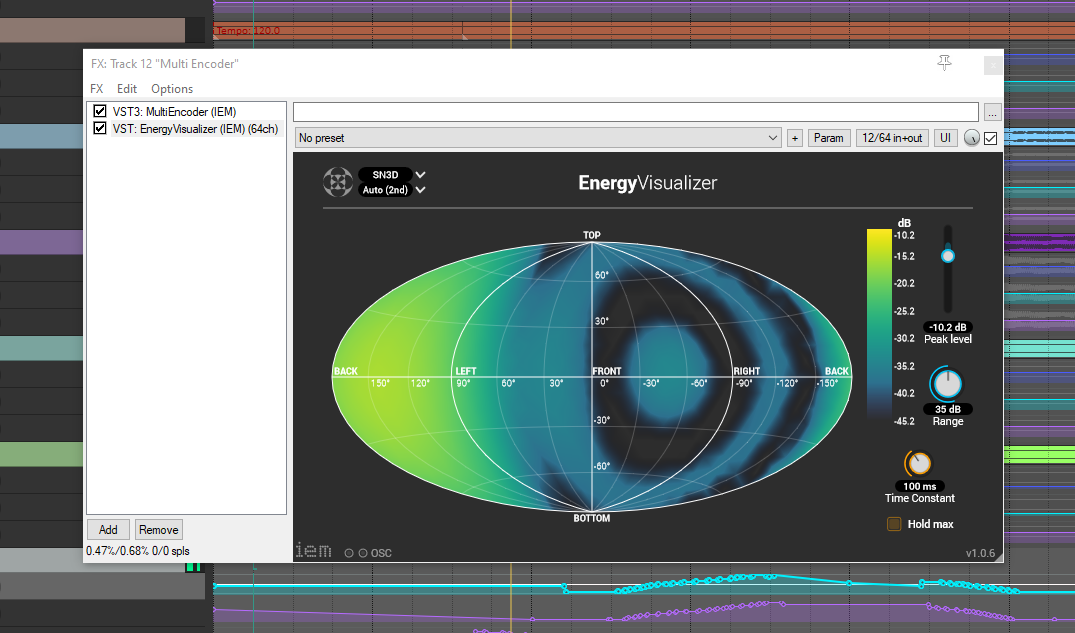Open the FX menu
The image size is (1075, 633).
97,88
